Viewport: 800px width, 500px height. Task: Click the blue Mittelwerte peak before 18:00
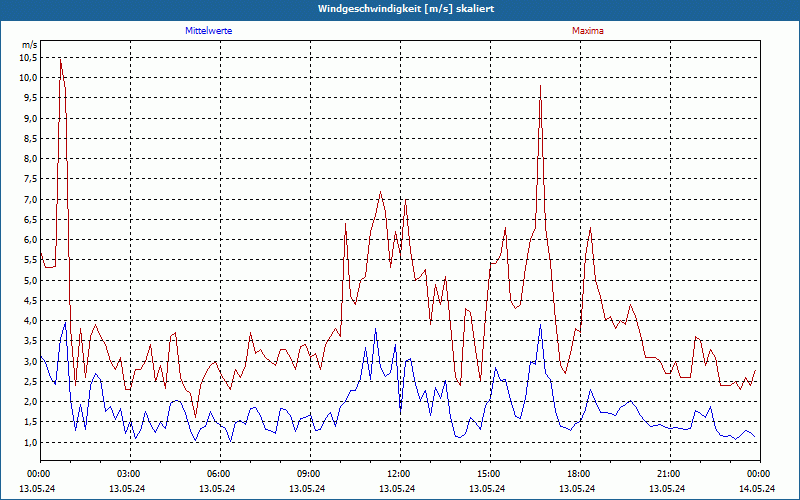click(x=540, y=324)
